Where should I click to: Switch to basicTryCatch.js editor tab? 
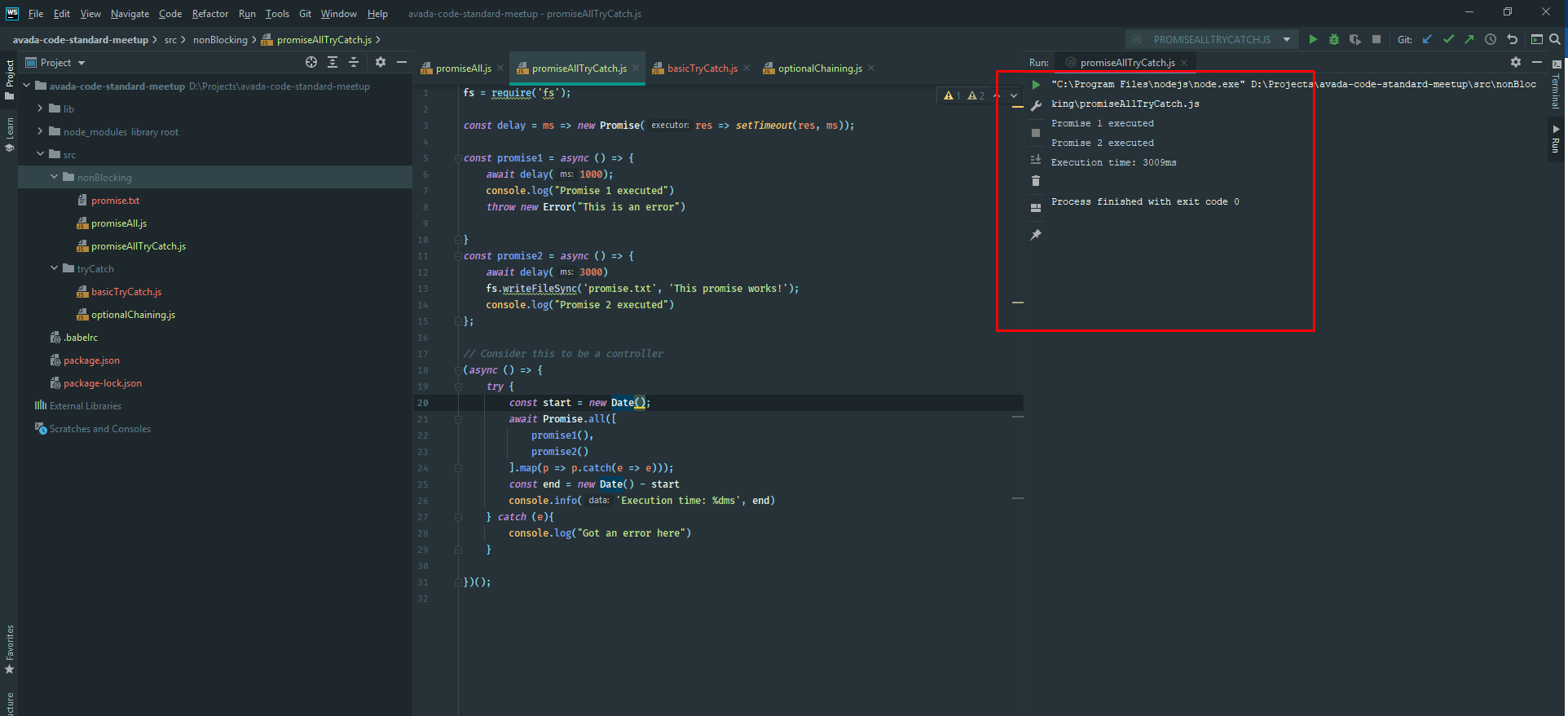click(702, 69)
